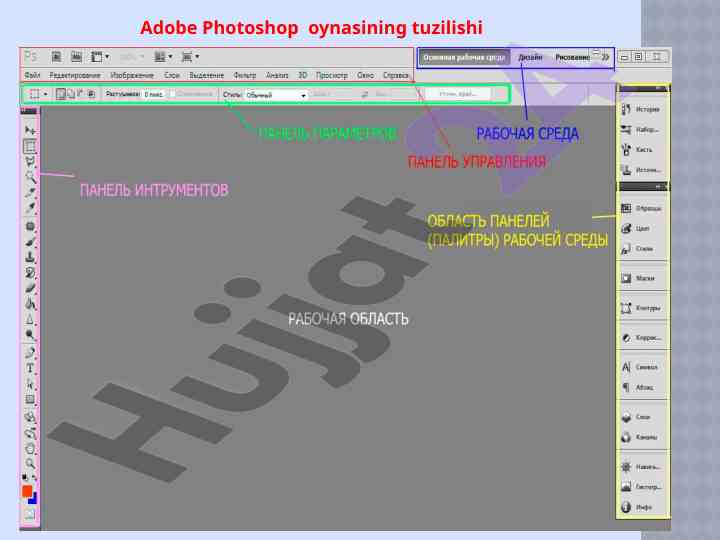Viewport: 720px width, 540px height.
Task: Open the Фильтр menu
Action: [245, 75]
